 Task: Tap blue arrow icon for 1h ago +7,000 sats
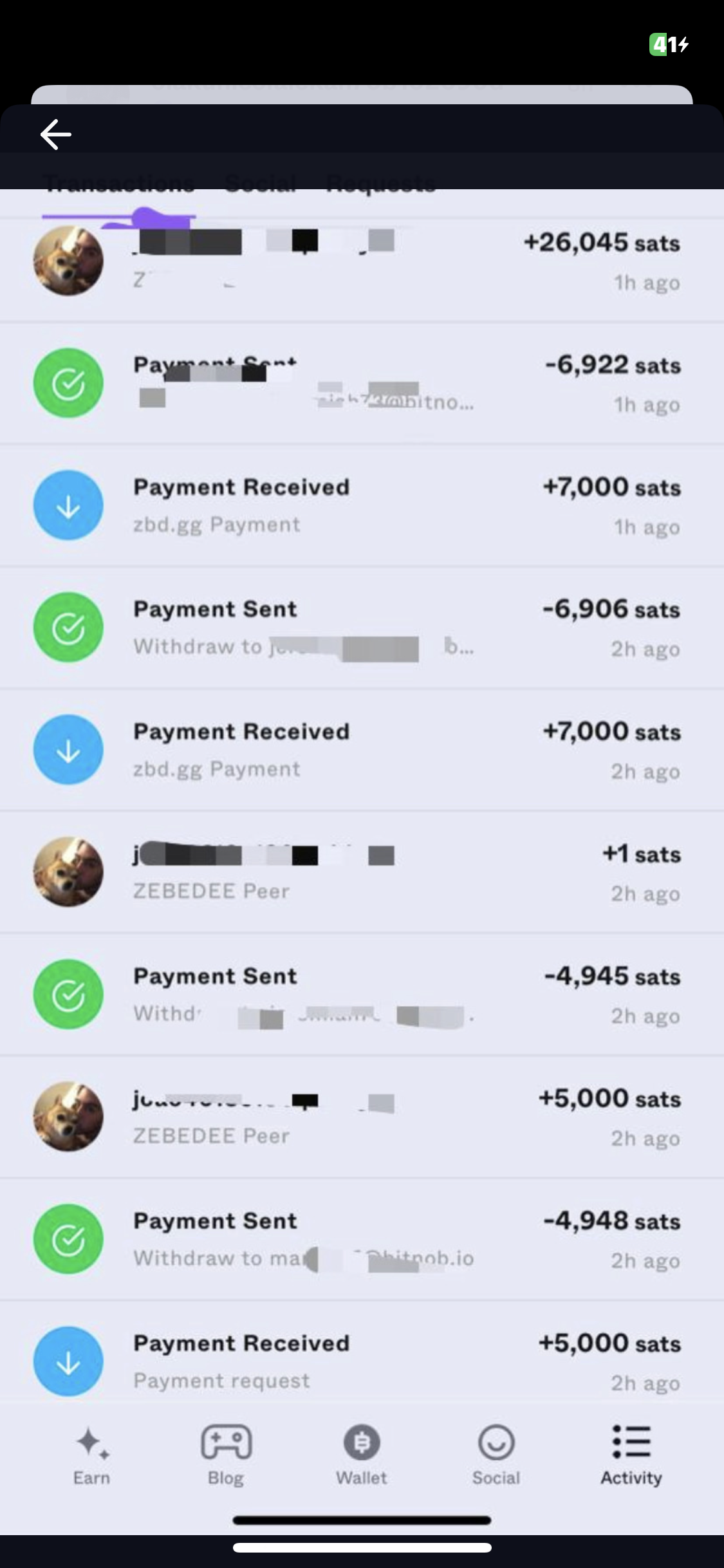pyautogui.click(x=68, y=505)
